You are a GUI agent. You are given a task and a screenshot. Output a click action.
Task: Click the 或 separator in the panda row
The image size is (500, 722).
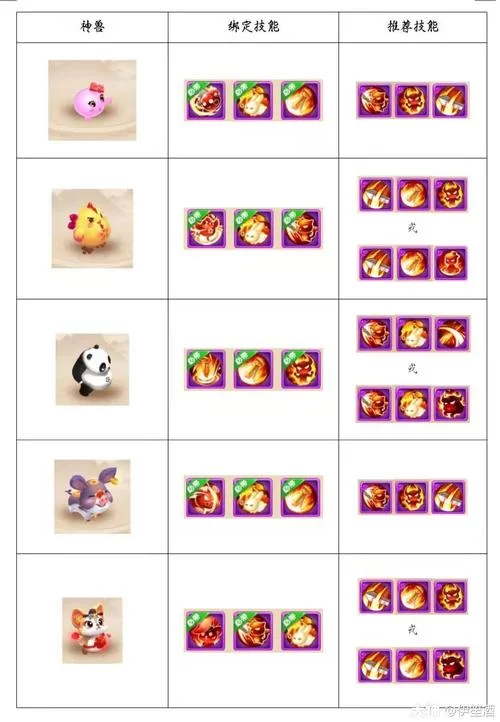point(413,368)
